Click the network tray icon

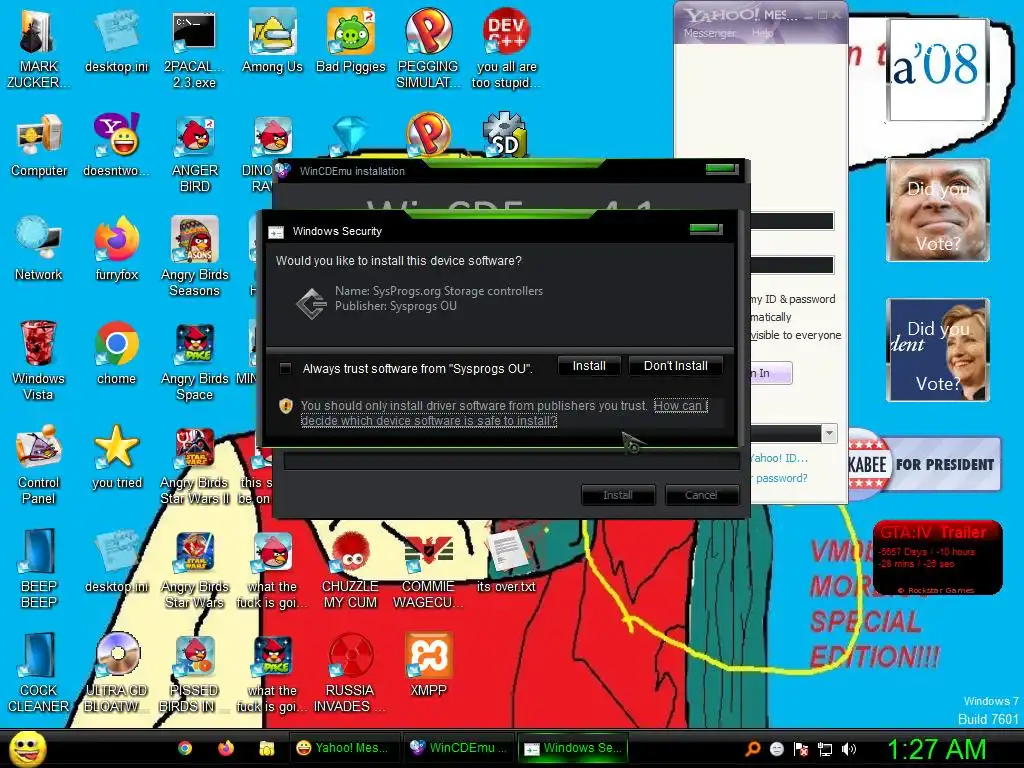pos(825,749)
